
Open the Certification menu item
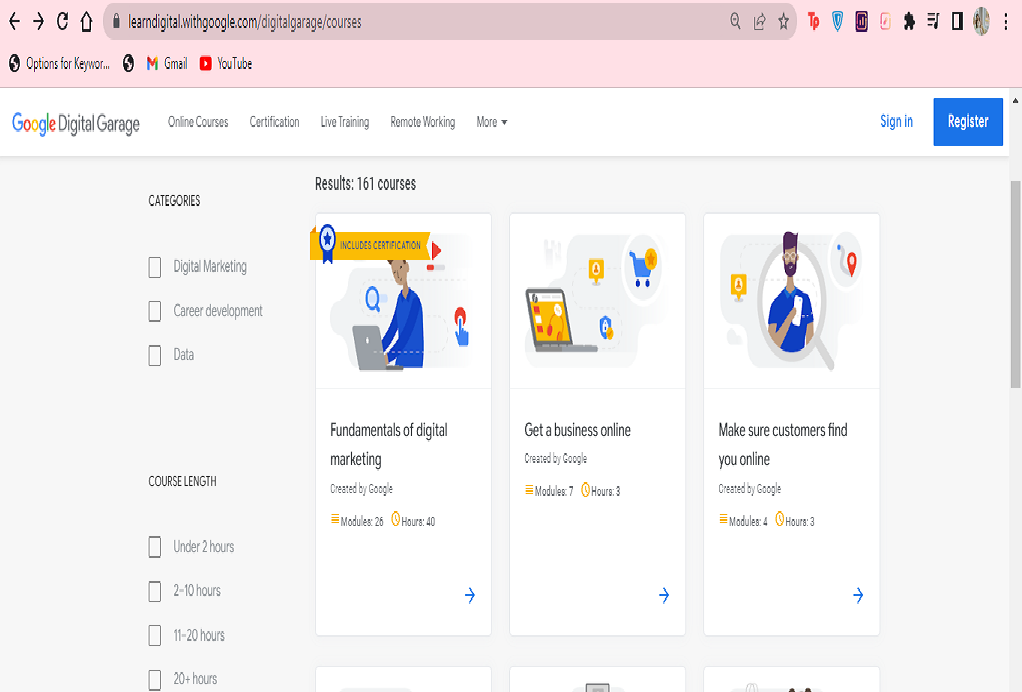(274, 122)
